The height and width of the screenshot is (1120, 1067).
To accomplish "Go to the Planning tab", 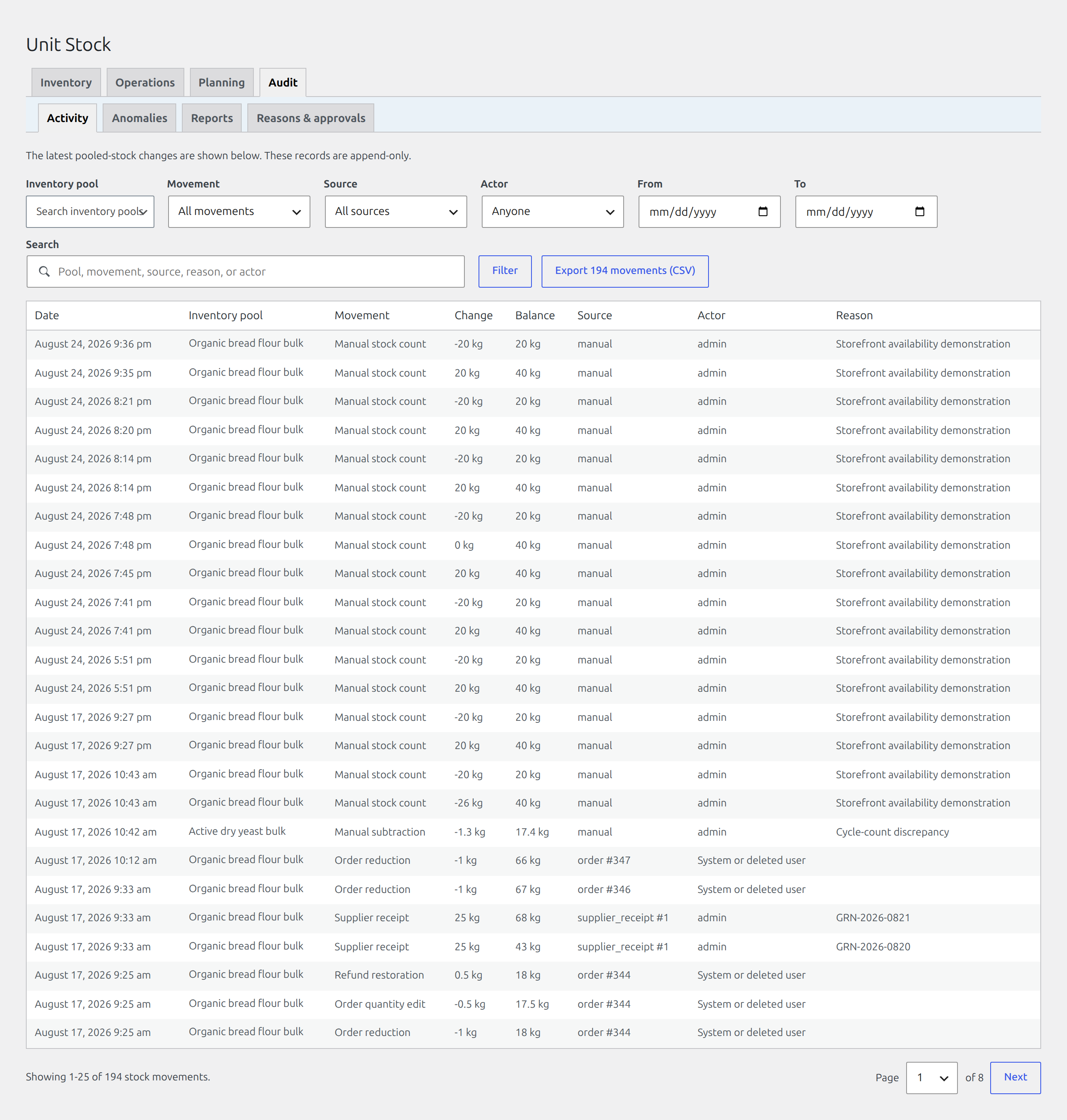I will click(221, 82).
